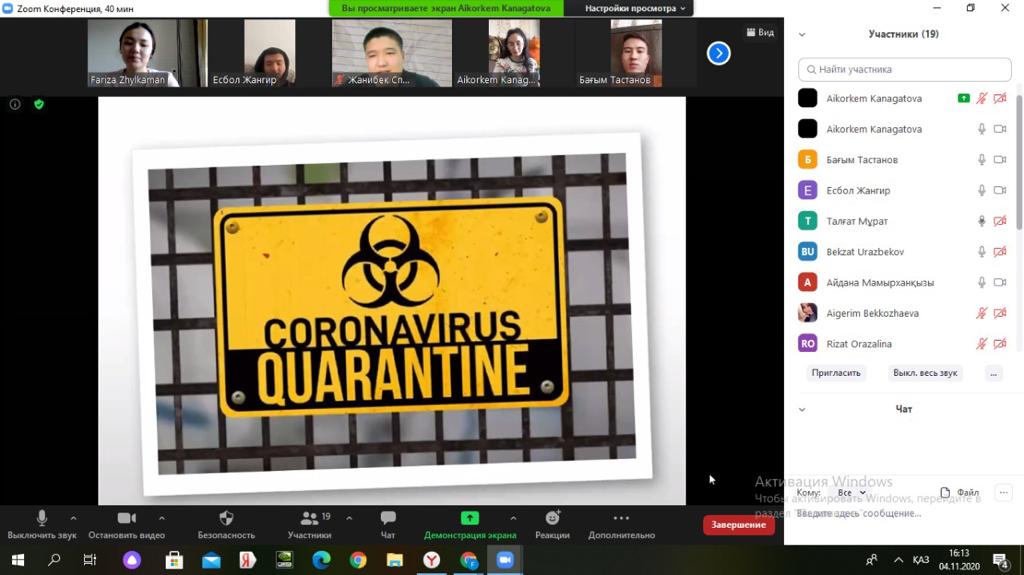Select Bekzat Urazbekov in participants list
This screenshot has width=1024, height=575.
click(x=904, y=252)
